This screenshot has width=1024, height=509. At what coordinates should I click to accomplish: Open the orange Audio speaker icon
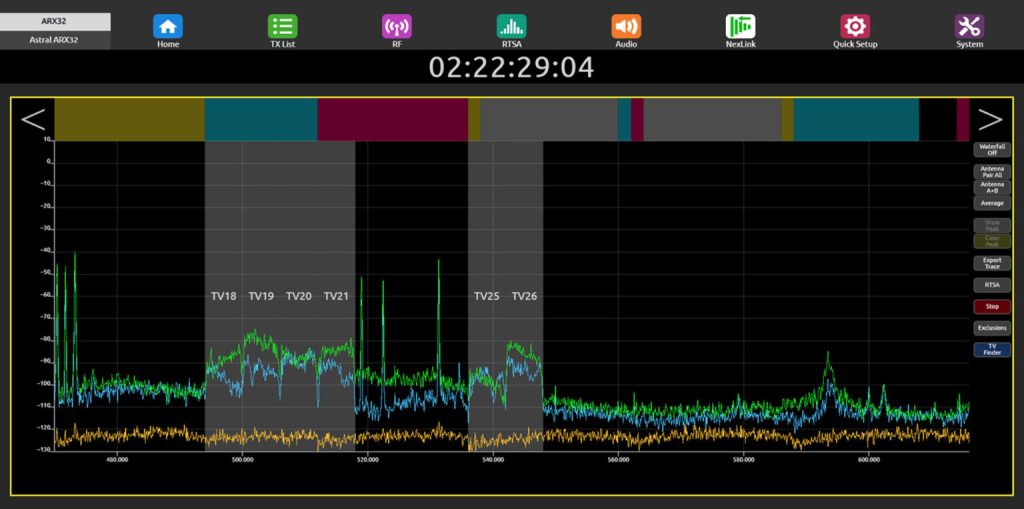[626, 27]
